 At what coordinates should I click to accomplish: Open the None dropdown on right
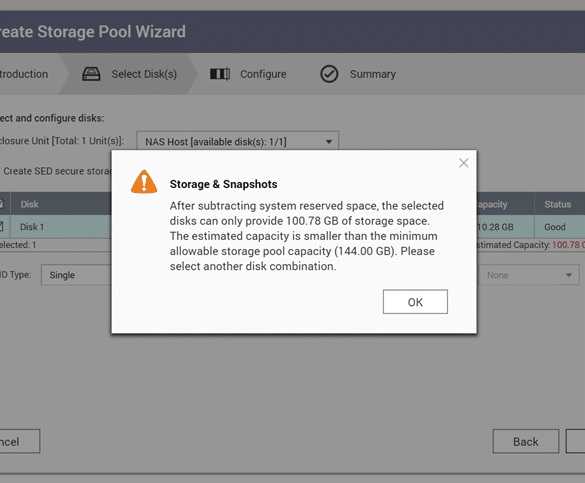pos(528,275)
